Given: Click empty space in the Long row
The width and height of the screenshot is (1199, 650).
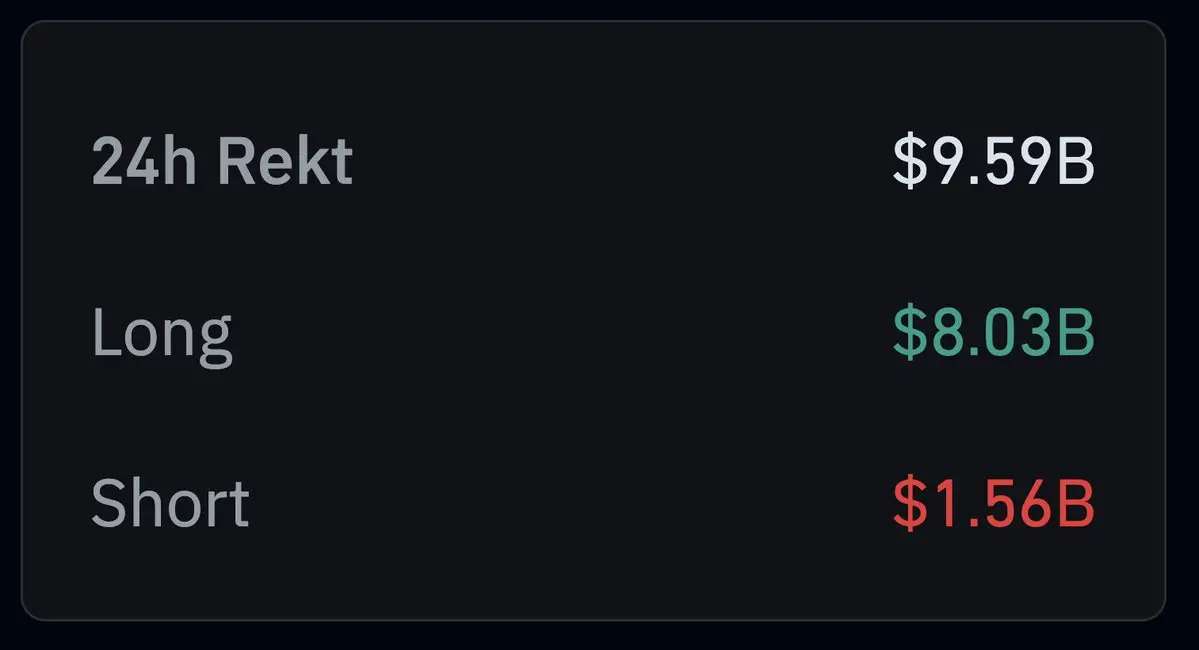Looking at the screenshot, I should pyautogui.click(x=560, y=334).
